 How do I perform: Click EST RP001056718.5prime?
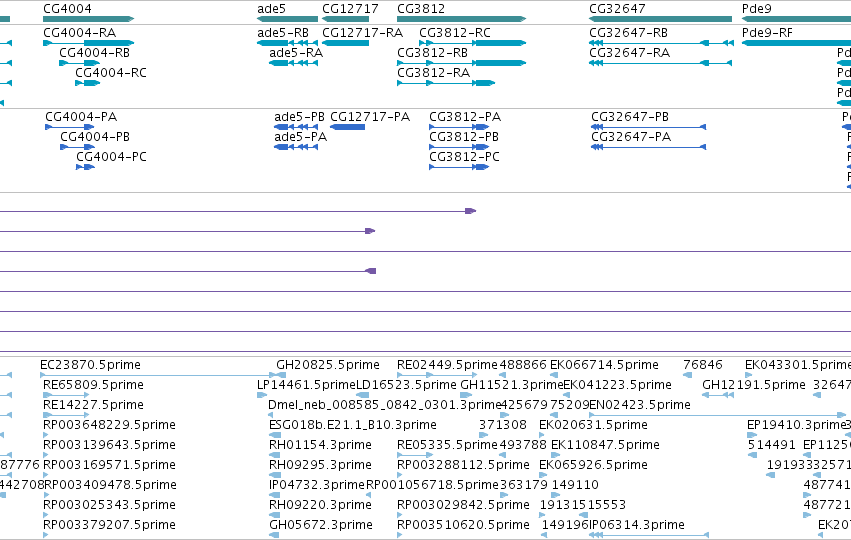pos(369,495)
